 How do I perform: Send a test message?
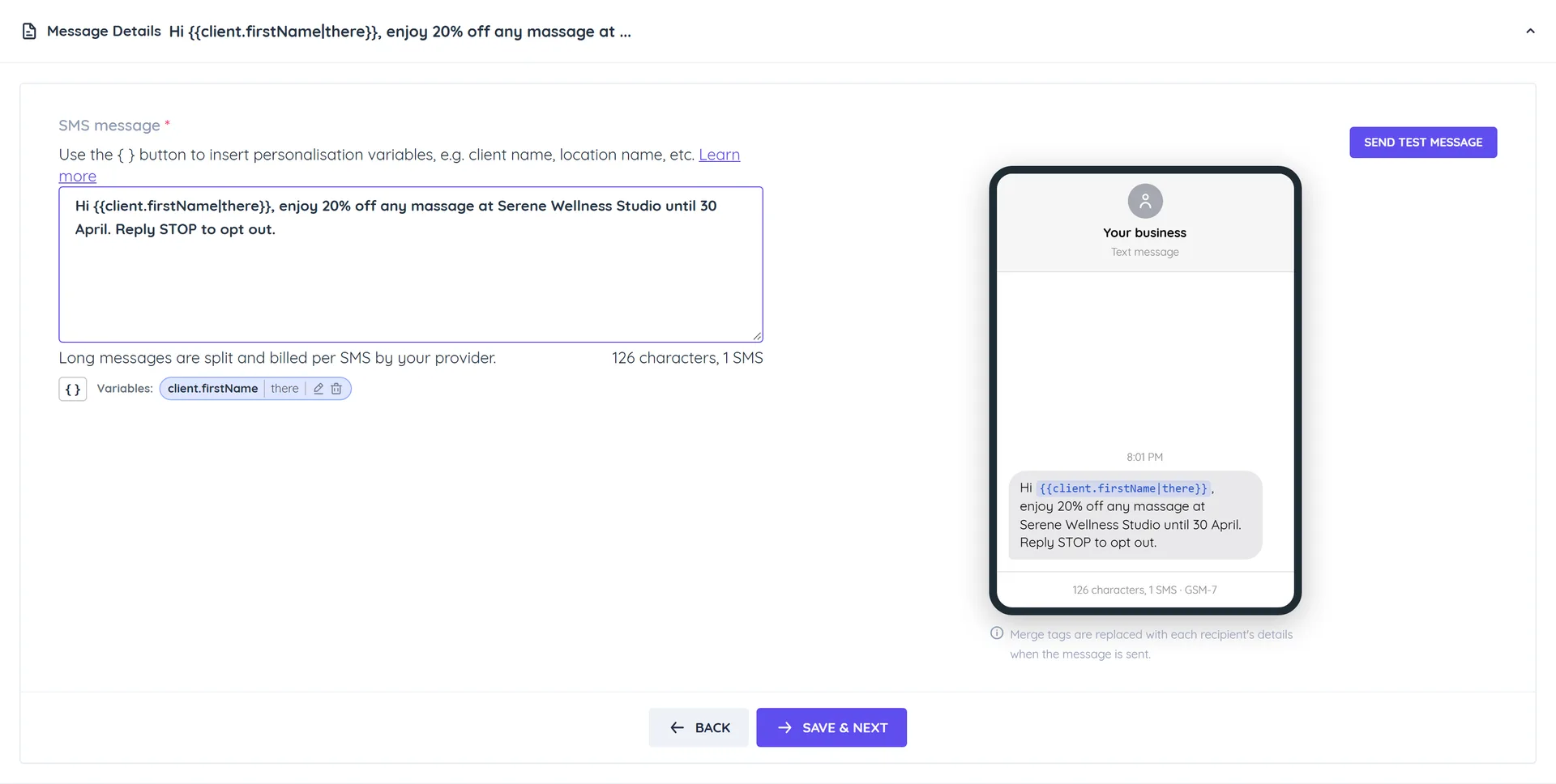[1423, 143]
